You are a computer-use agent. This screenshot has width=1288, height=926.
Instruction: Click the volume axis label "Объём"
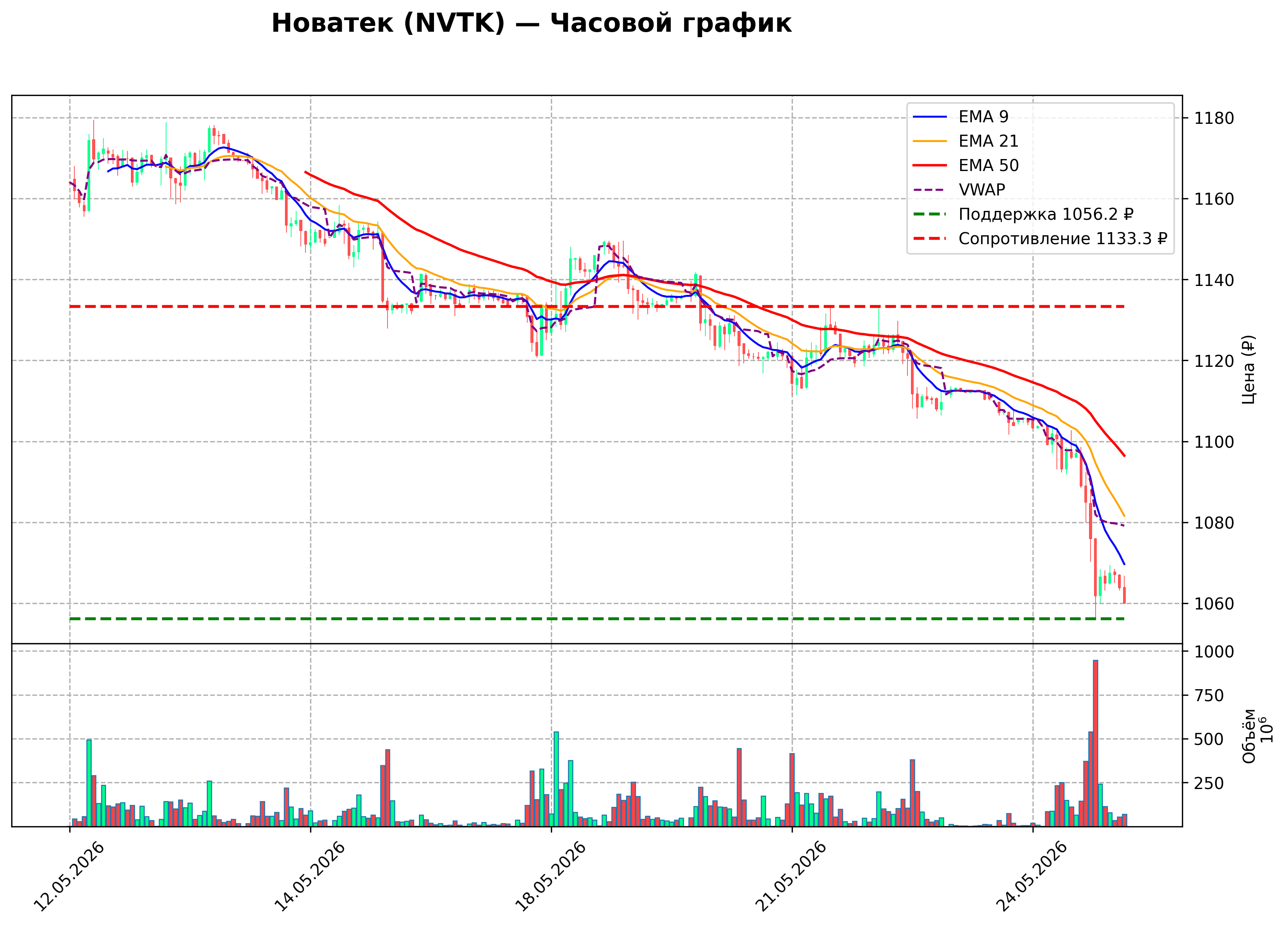[x=1249, y=736]
